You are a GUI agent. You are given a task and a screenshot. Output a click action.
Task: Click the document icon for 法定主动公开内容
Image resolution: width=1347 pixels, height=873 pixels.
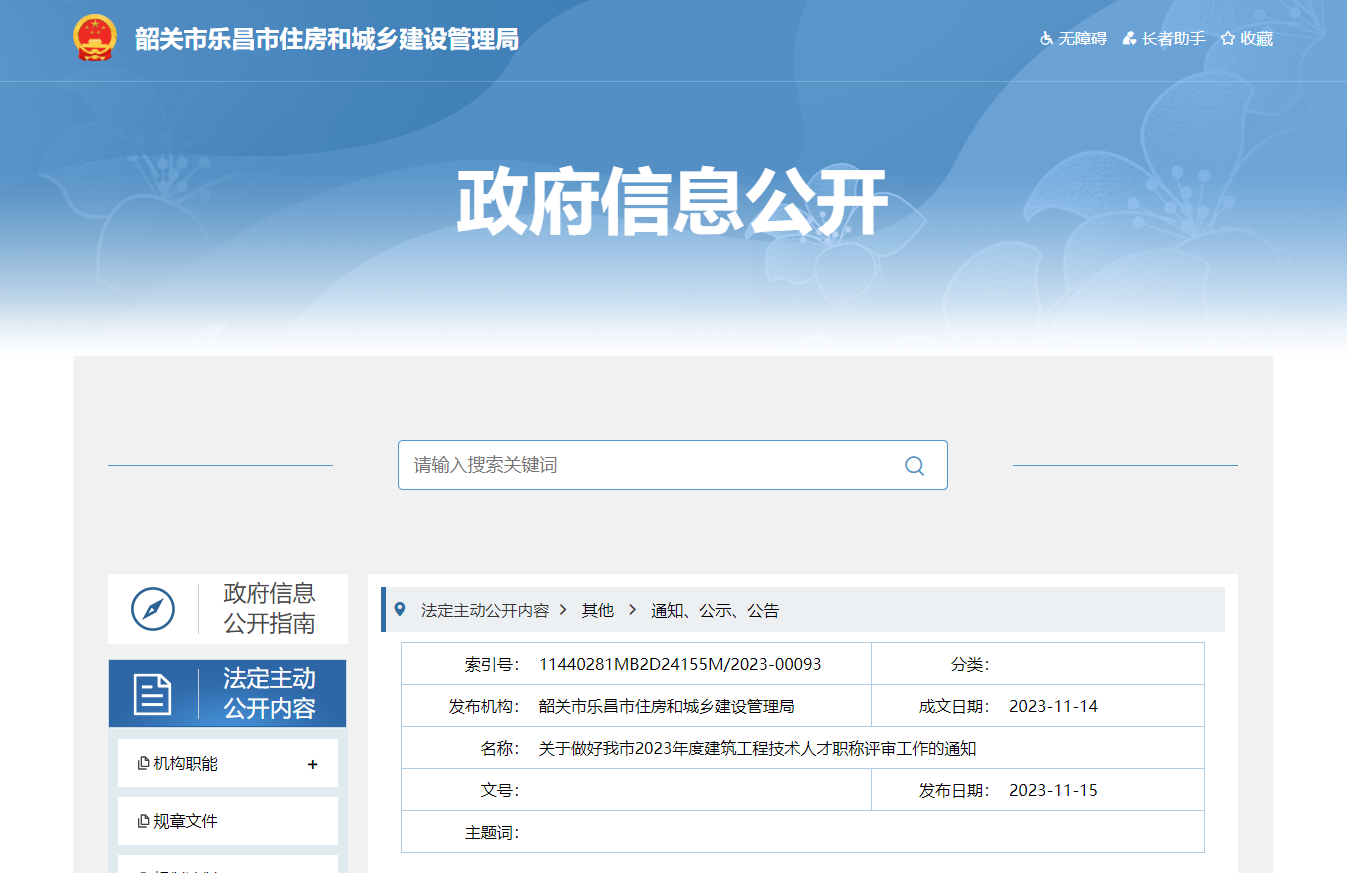pyautogui.click(x=153, y=694)
